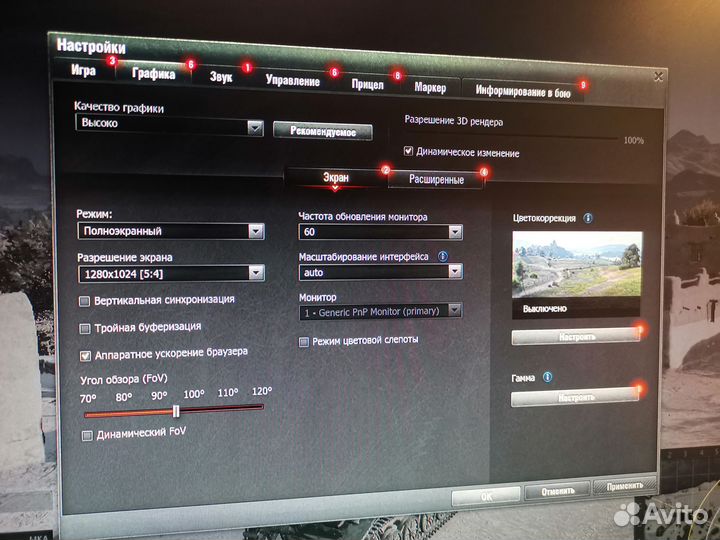Switch to Информирование в бою tab
Screen dimensions: 720x540
pos(523,92)
